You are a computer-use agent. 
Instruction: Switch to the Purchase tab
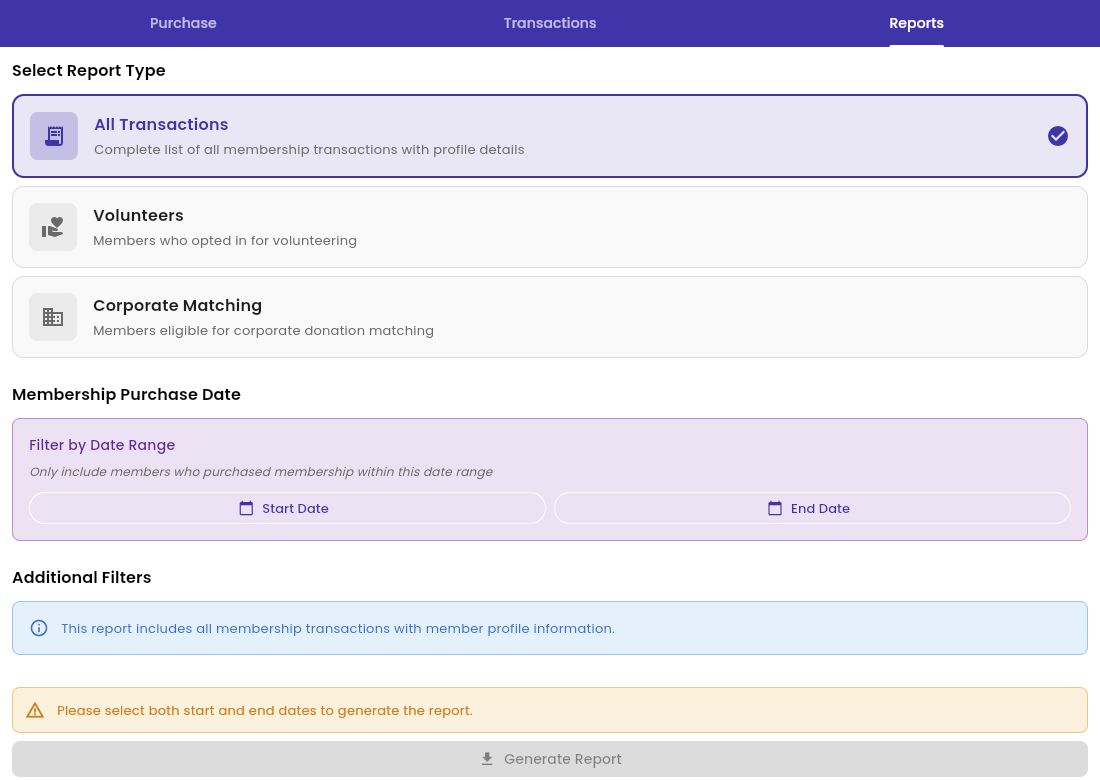183,23
